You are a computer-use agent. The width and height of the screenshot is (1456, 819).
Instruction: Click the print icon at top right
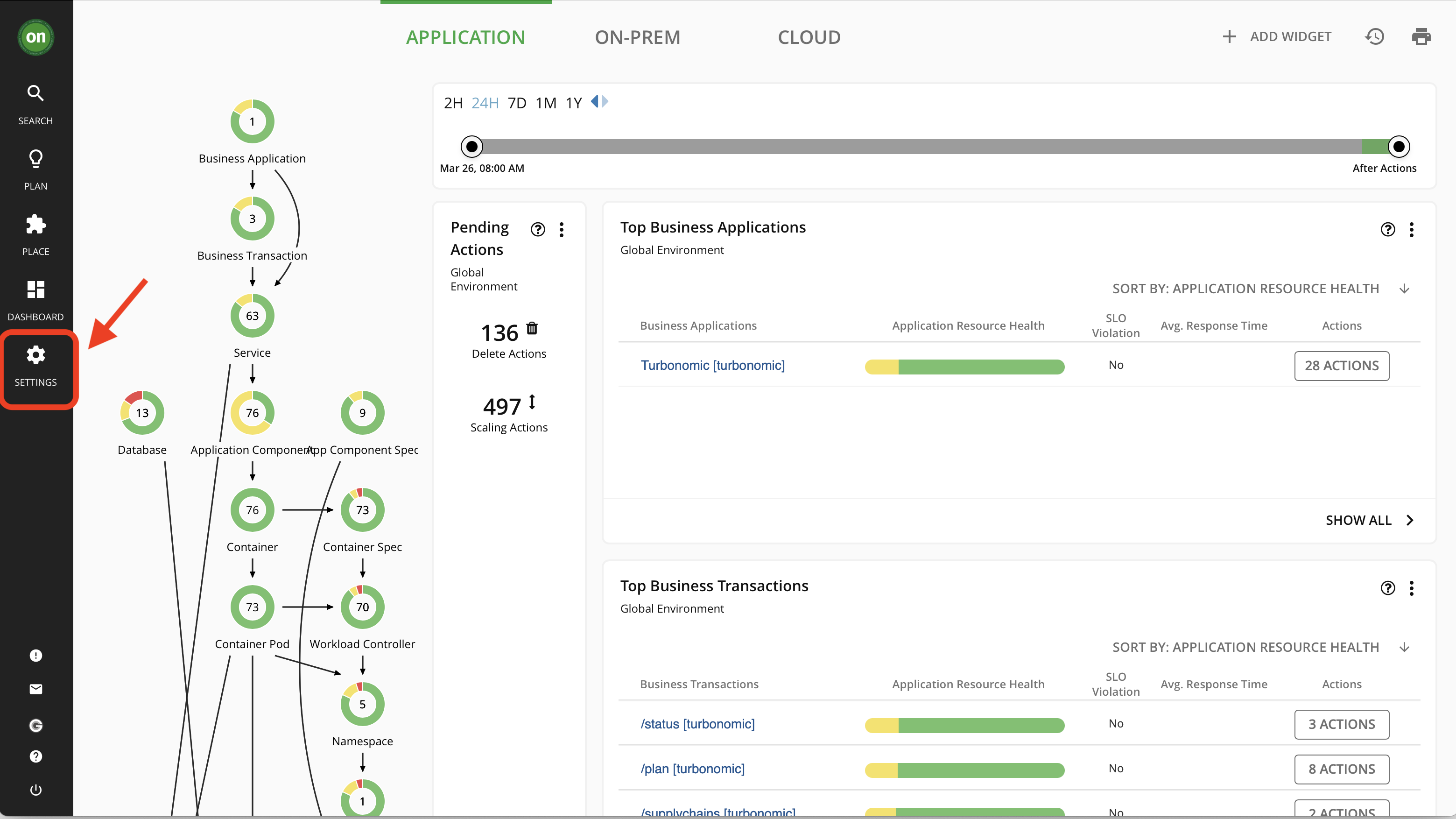click(x=1421, y=37)
